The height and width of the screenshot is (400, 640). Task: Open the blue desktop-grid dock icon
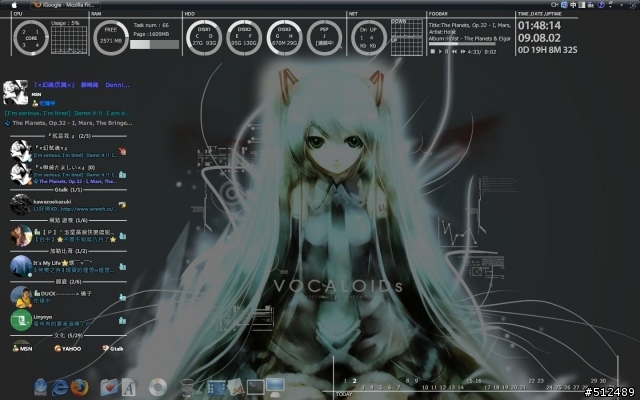pyautogui.click(x=216, y=388)
